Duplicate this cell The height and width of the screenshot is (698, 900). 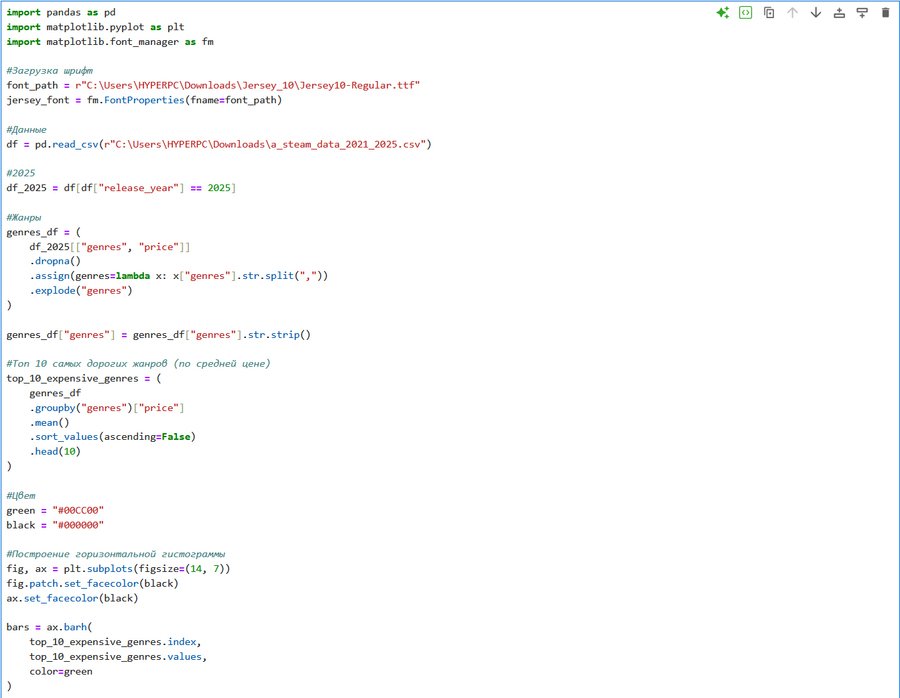769,13
